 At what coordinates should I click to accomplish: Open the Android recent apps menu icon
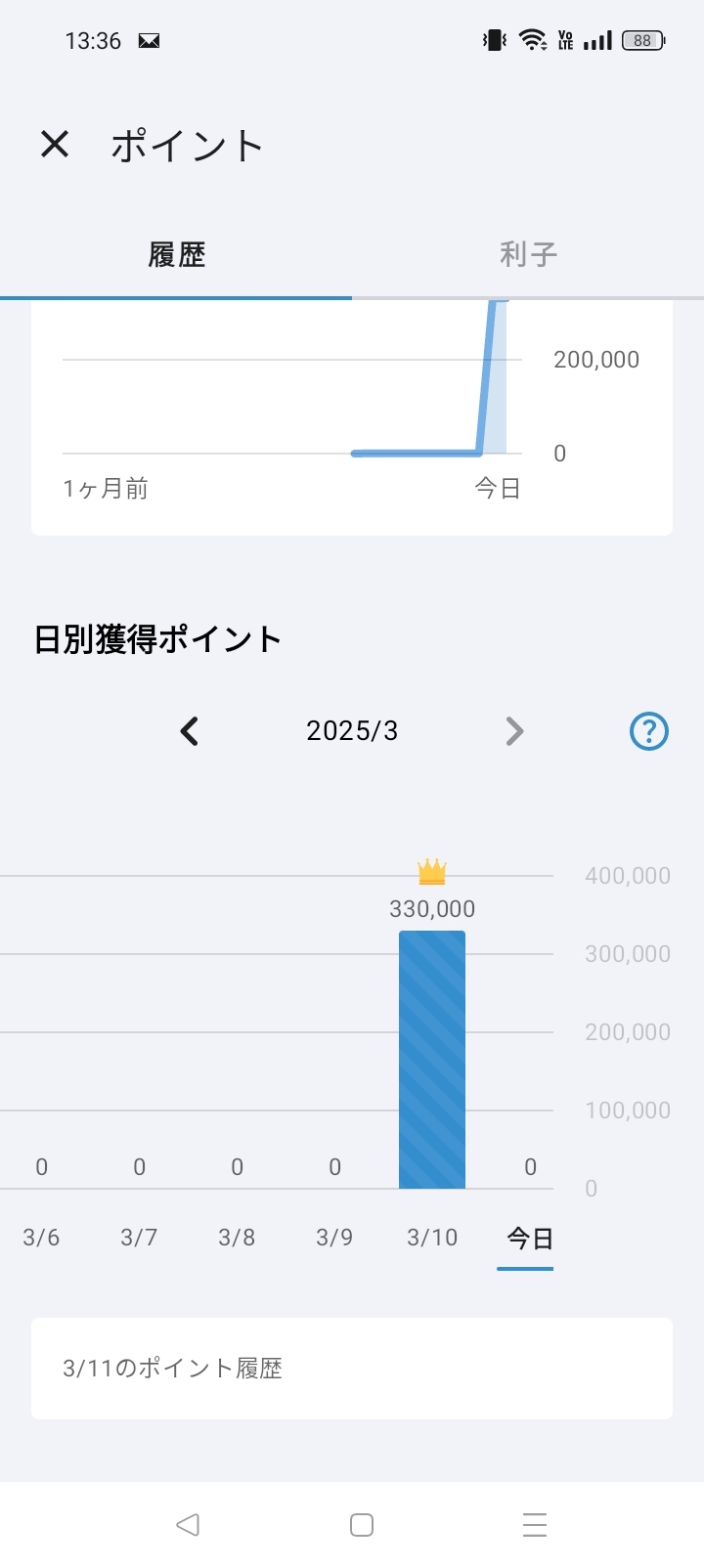(534, 1525)
